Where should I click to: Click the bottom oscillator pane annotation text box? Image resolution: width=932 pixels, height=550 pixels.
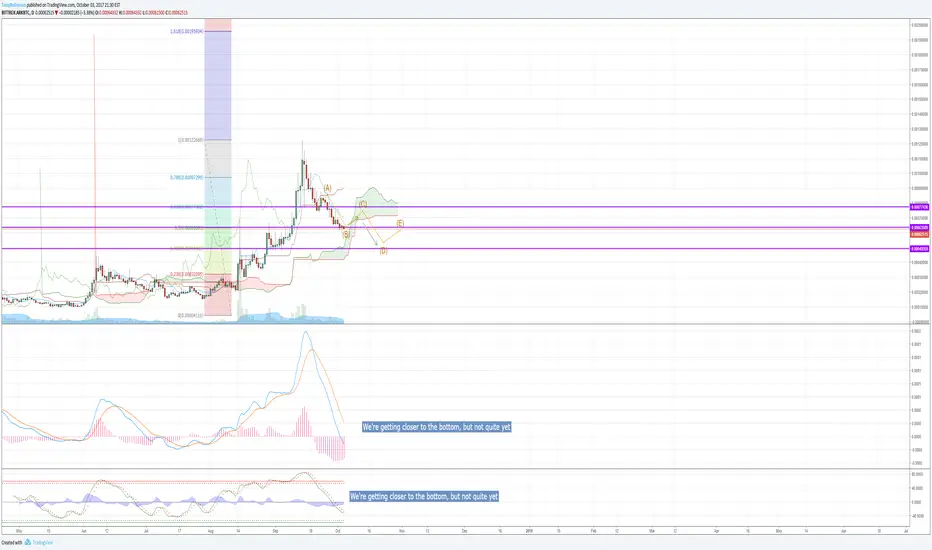click(x=424, y=496)
